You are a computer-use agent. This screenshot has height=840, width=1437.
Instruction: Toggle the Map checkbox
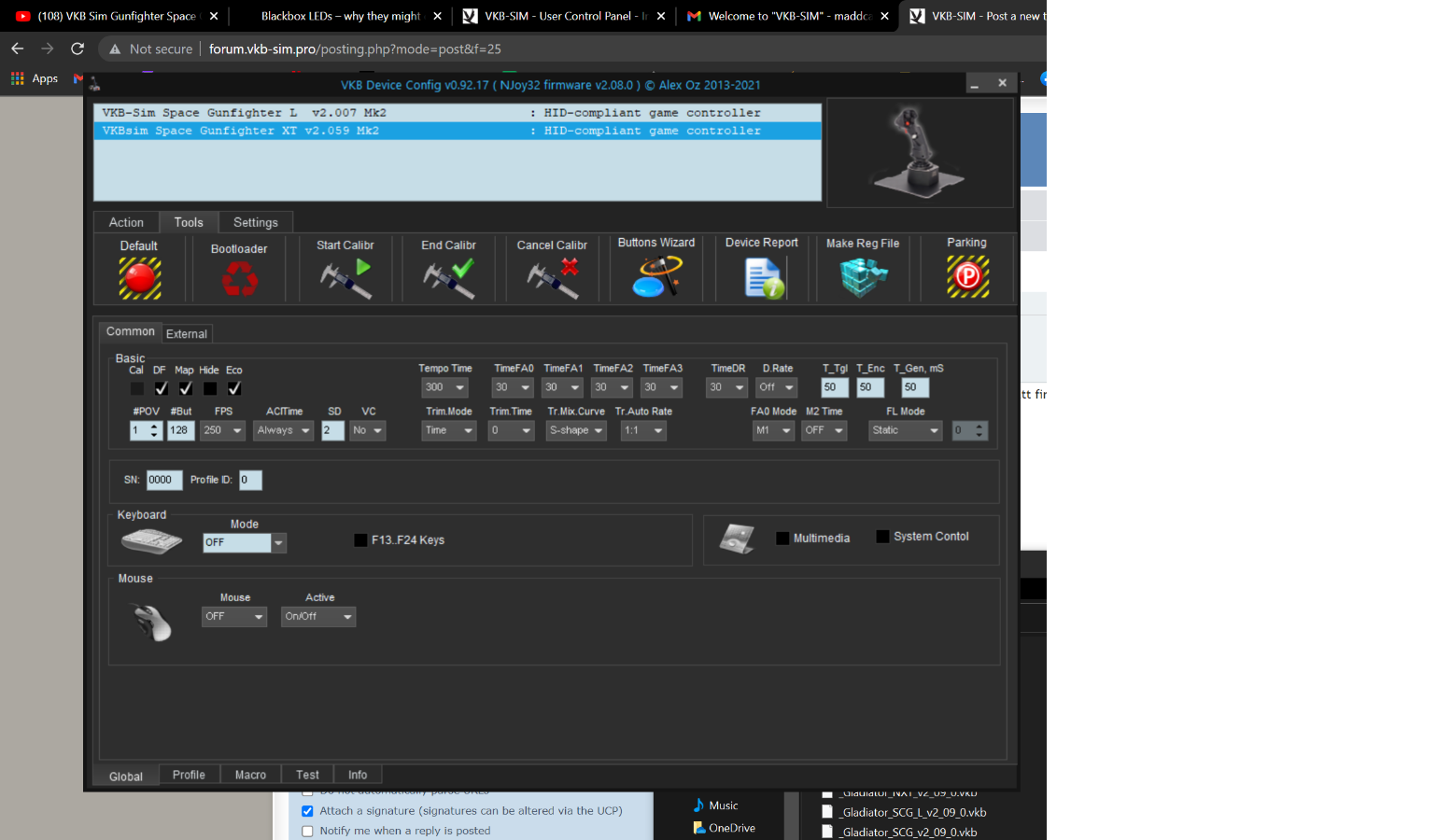coord(186,388)
